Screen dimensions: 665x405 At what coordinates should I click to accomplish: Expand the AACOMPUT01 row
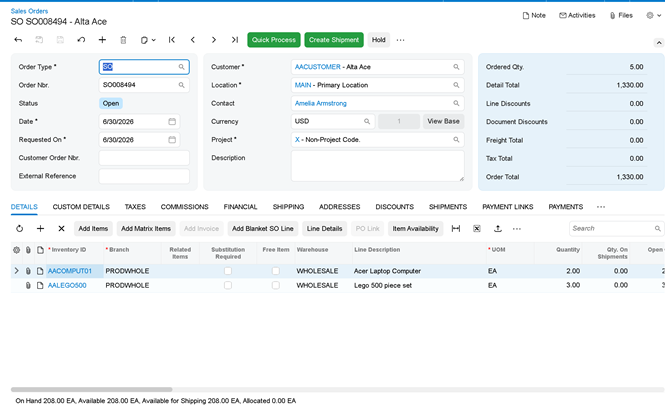(x=17, y=271)
